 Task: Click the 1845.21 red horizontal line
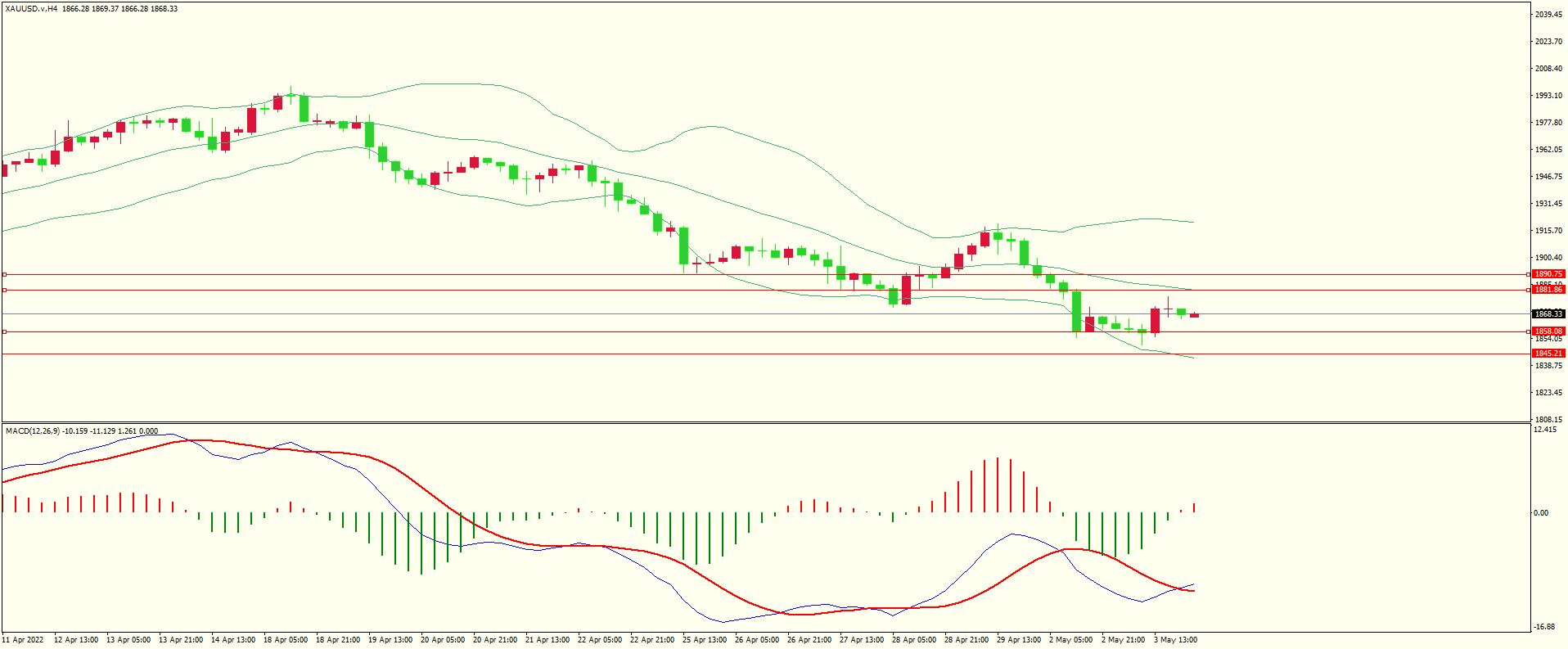(765, 354)
